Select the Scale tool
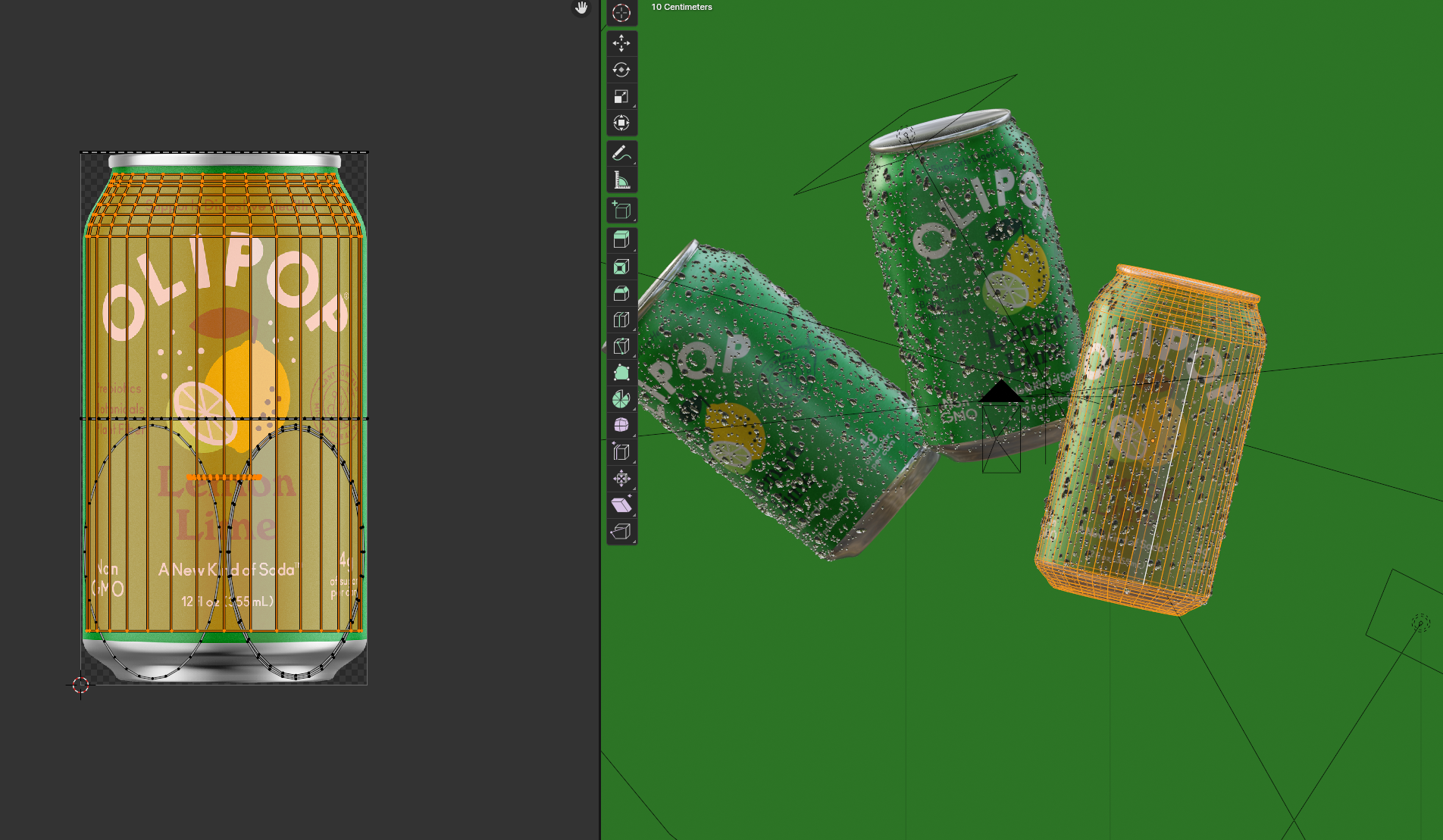Screen dimensions: 1443x840 coord(621,96)
